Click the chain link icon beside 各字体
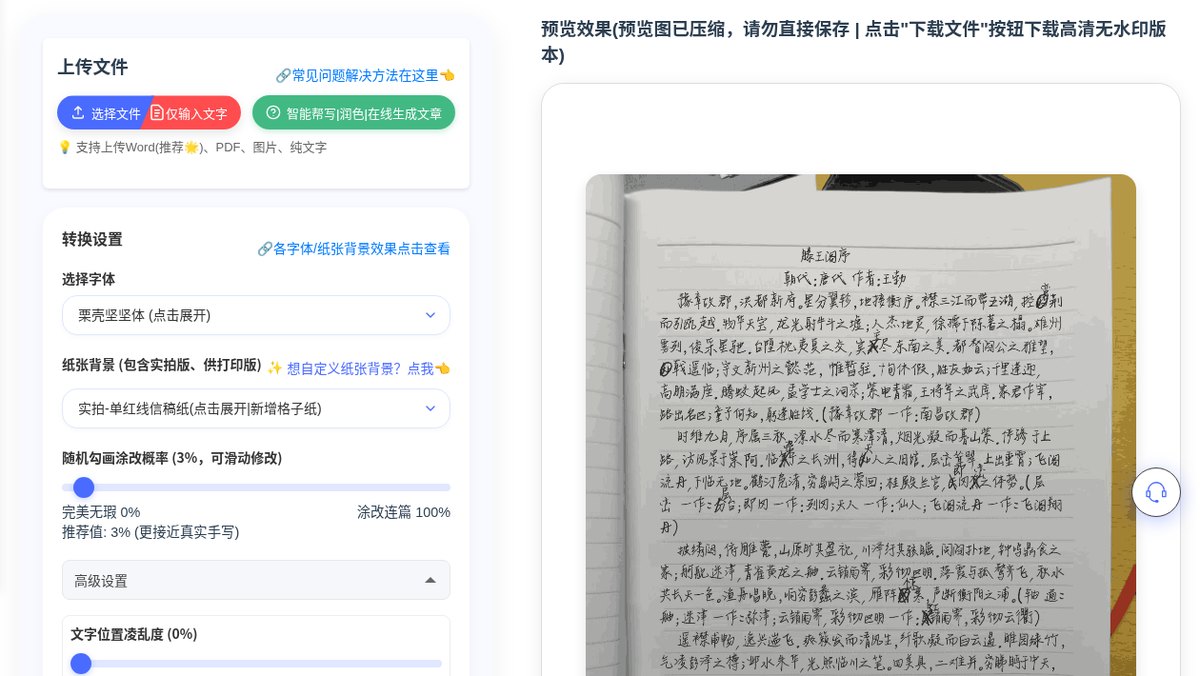 [265, 249]
